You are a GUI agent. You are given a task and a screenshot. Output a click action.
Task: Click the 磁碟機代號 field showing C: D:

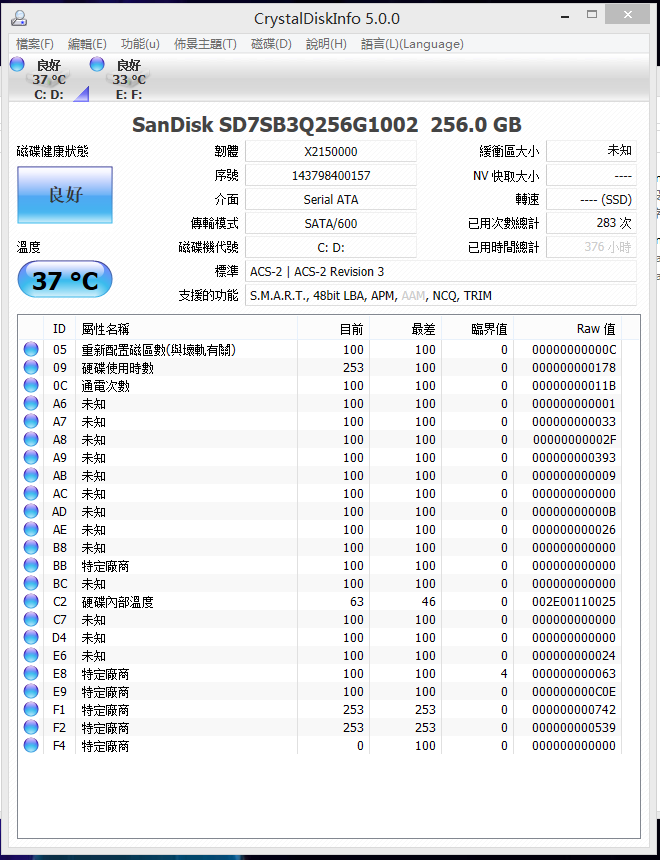(331, 247)
